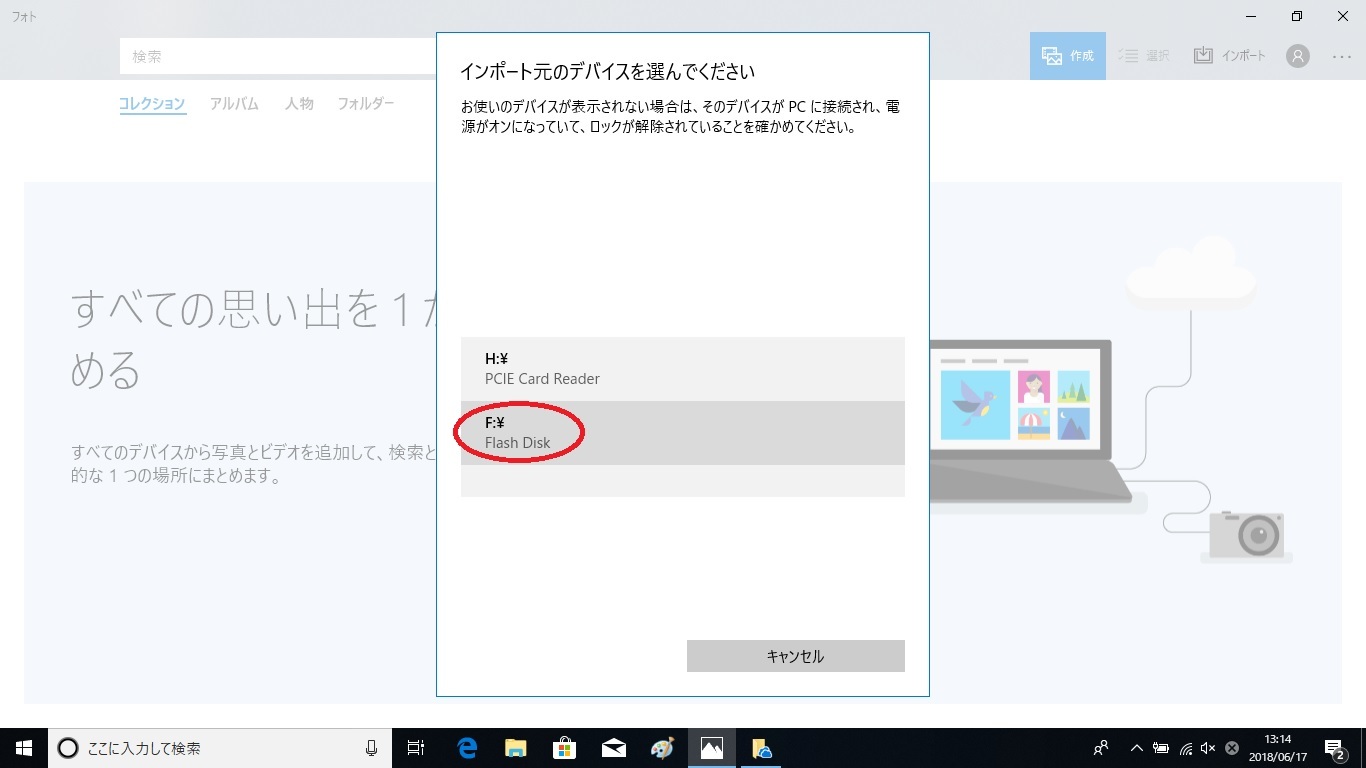Switch to the アルバム tab
This screenshot has height=768, width=1366.
tap(234, 104)
